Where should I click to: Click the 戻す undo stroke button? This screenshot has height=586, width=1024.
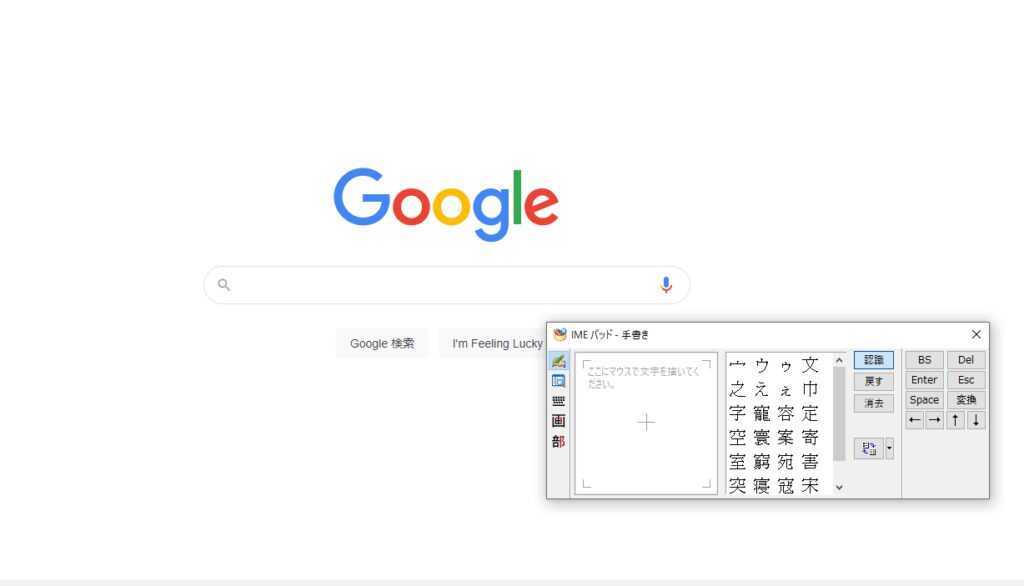pos(874,382)
